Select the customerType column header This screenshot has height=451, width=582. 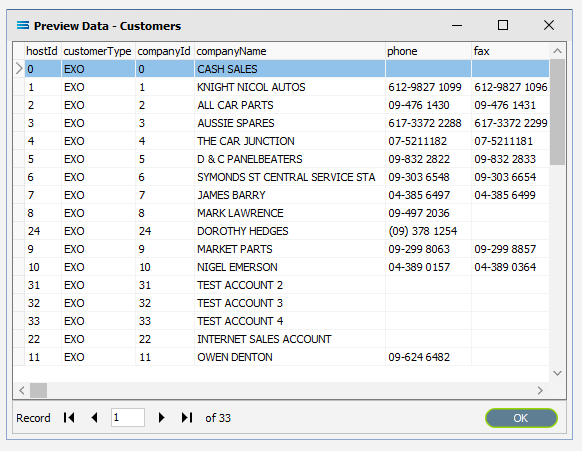tap(98, 51)
